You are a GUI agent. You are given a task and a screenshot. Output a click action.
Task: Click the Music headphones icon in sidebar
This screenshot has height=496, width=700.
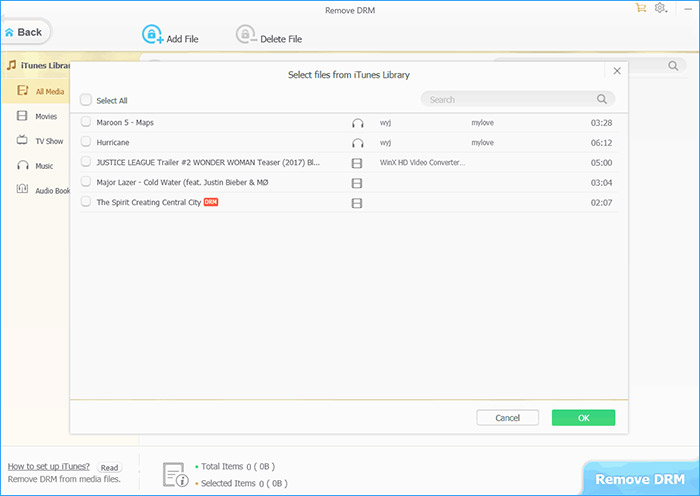pos(22,165)
